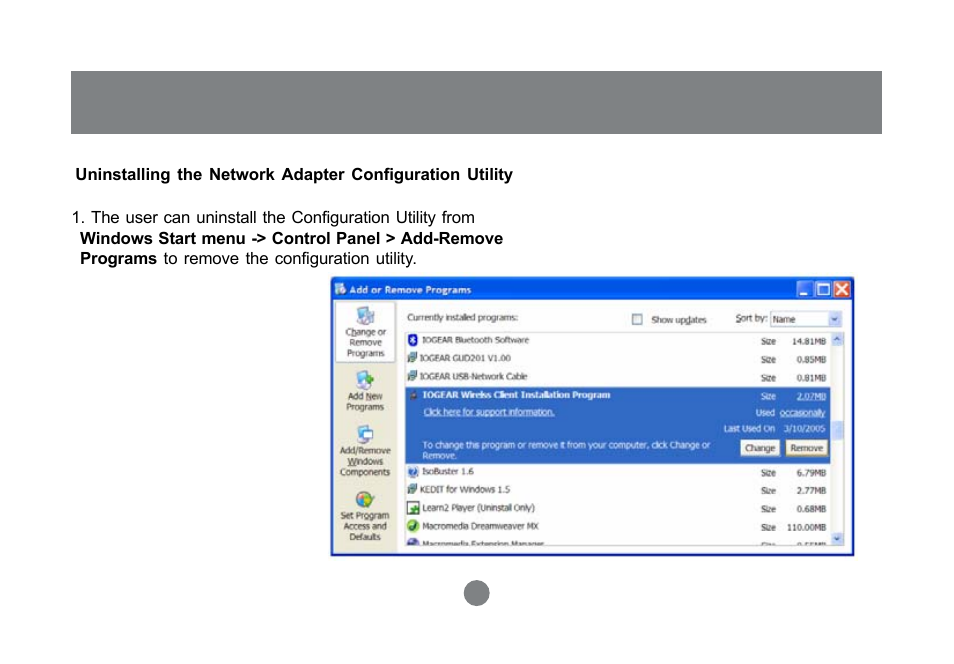The height and width of the screenshot is (664, 954).
Task: Minimize the Add or Remove Programs window
Action: pos(804,289)
